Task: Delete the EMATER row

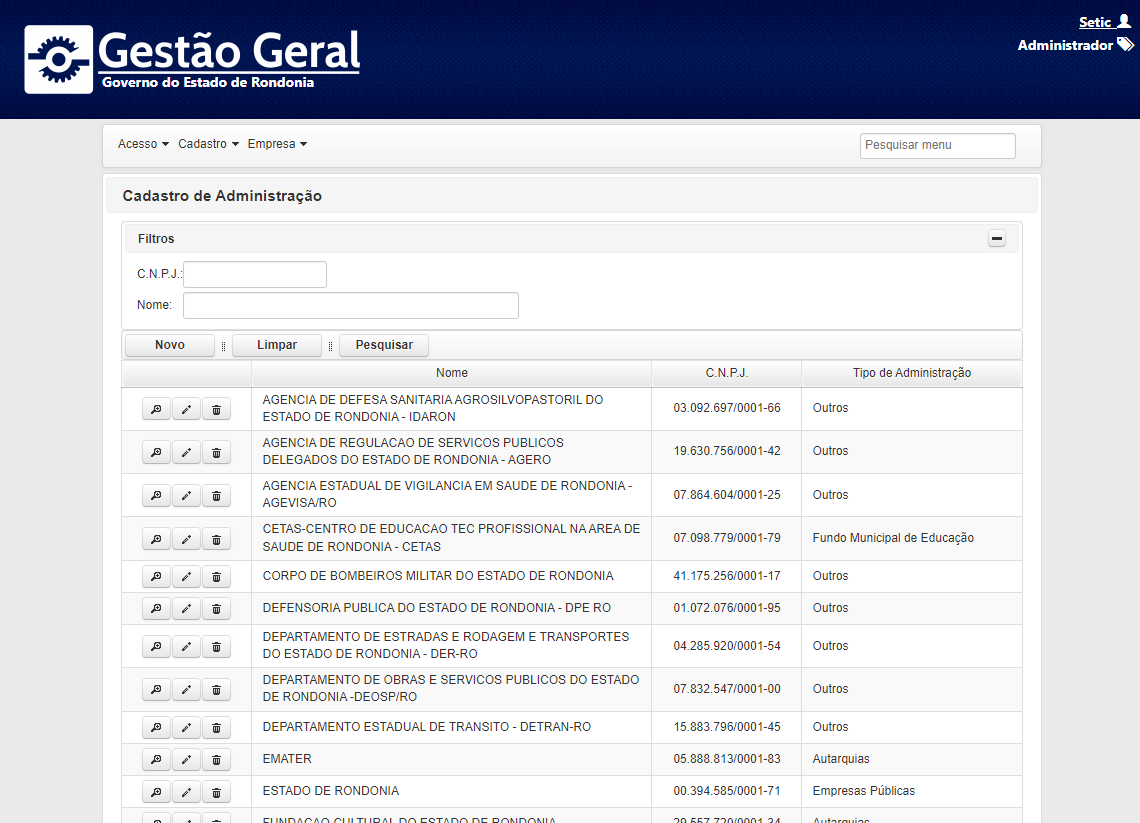Action: (x=216, y=760)
